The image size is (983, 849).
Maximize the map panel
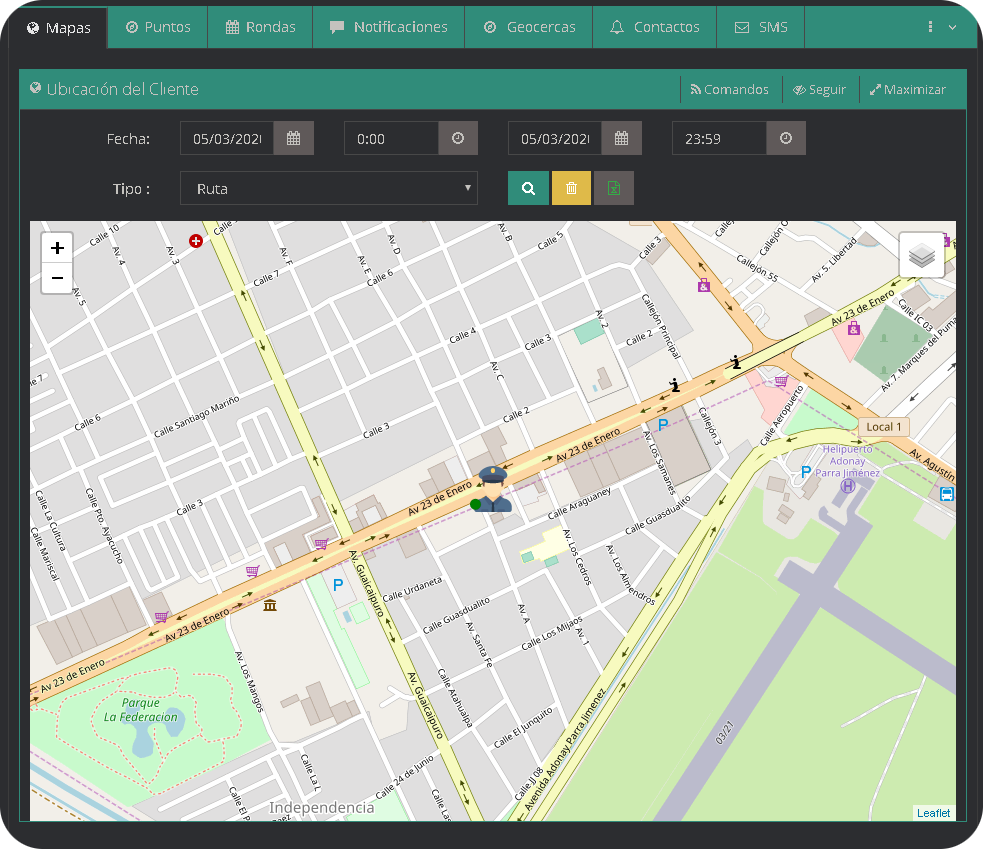[907, 89]
